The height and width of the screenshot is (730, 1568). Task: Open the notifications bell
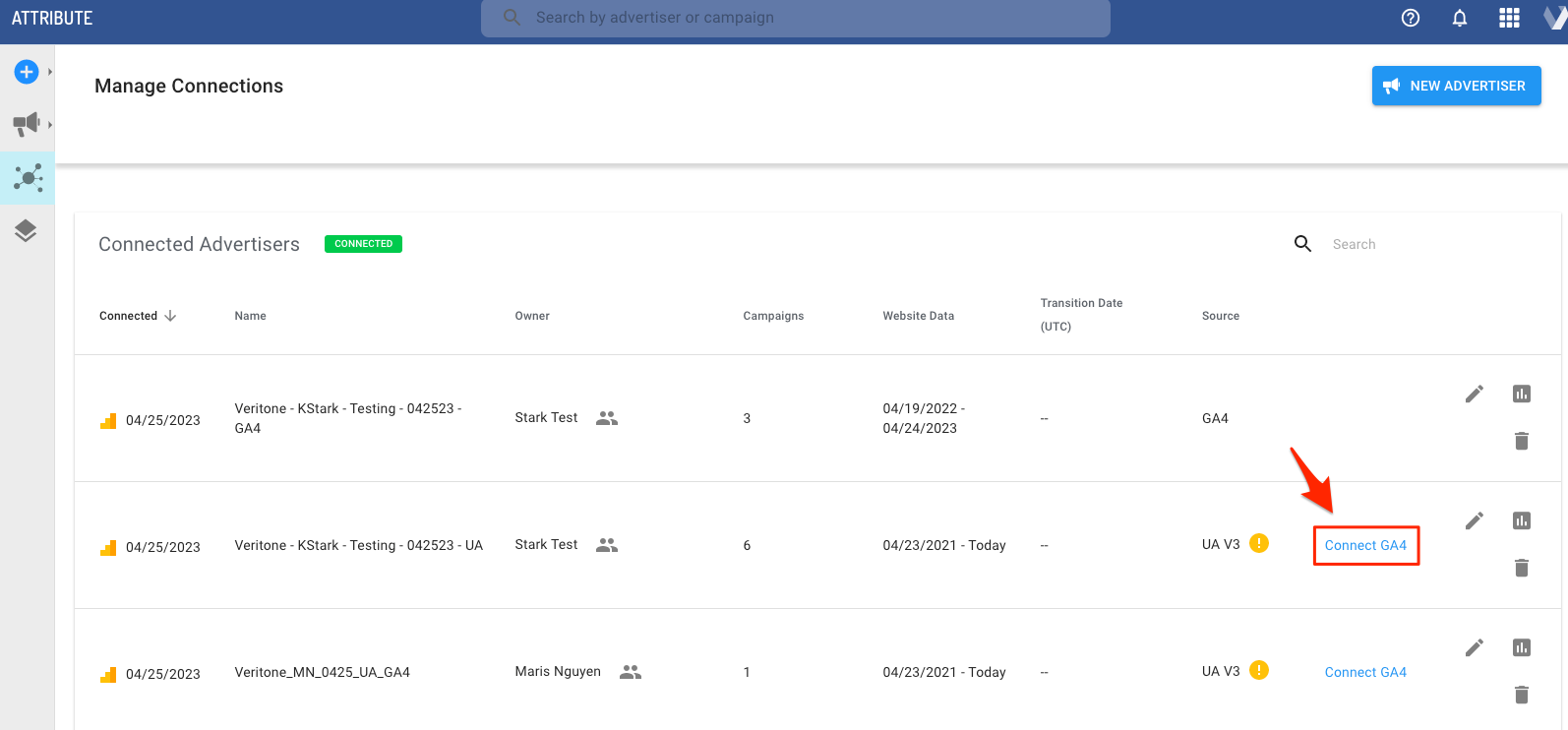pos(1460,18)
